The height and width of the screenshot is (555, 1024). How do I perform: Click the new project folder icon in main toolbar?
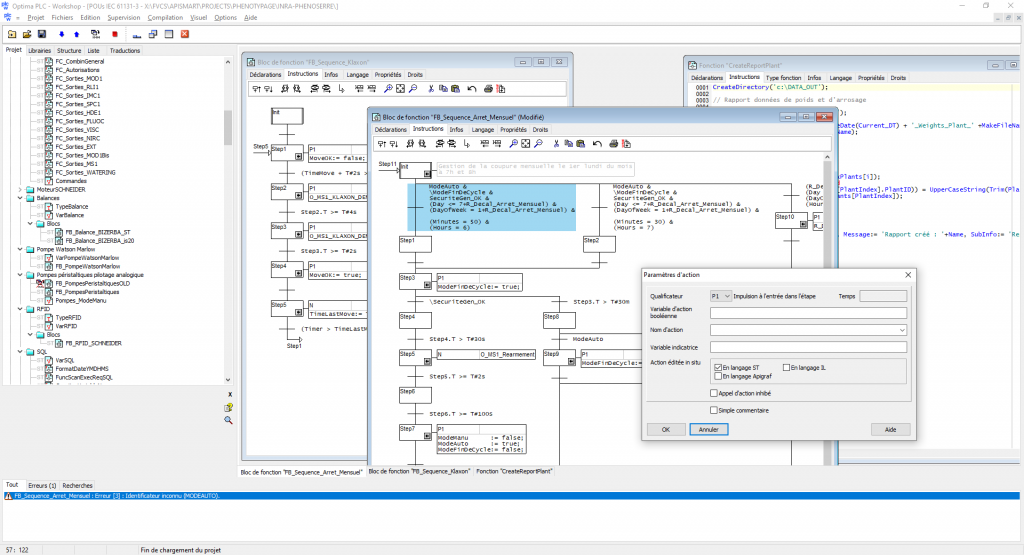[12, 34]
